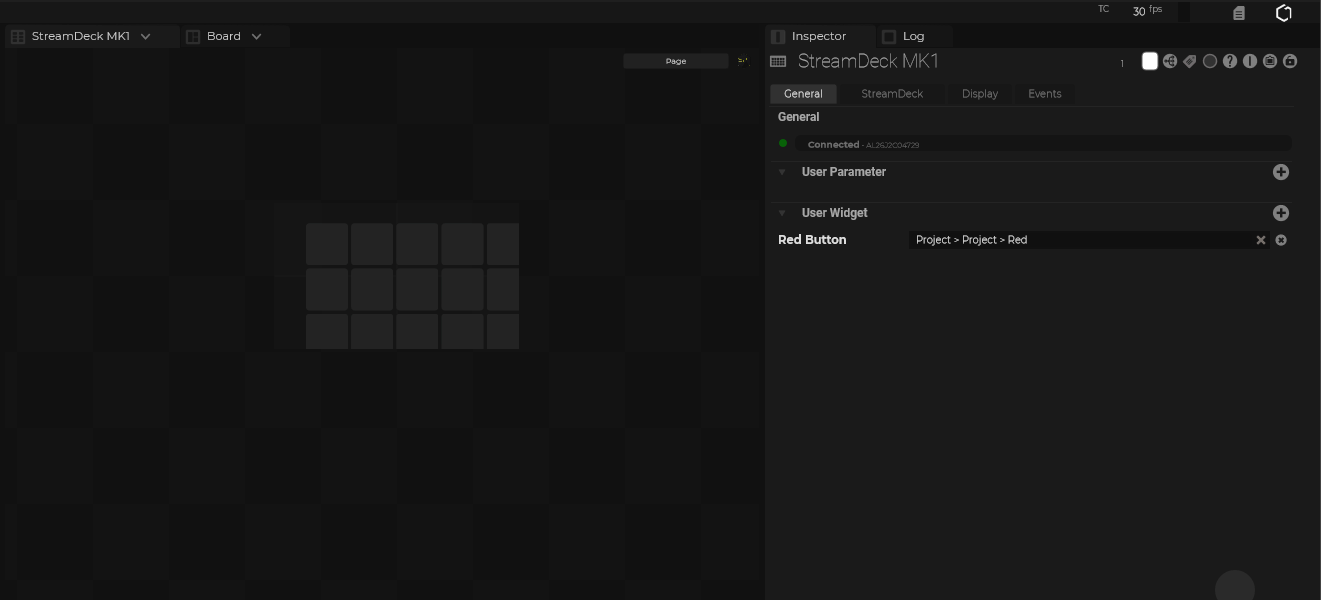Click the node tree icon in Inspector header

pyautogui.click(x=1170, y=61)
